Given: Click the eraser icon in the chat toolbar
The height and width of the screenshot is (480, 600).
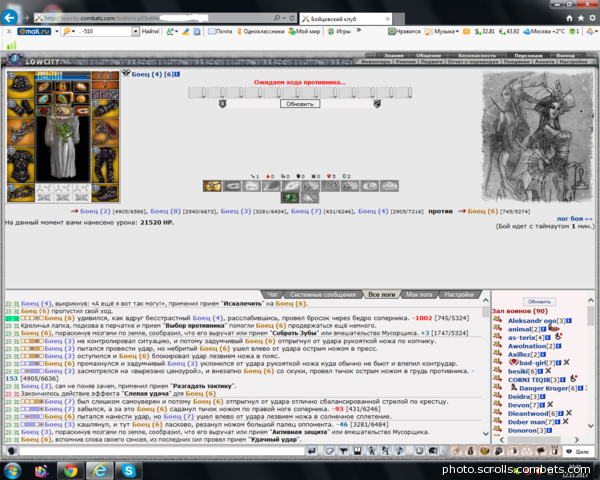Looking at the screenshot, I should tap(329, 451).
